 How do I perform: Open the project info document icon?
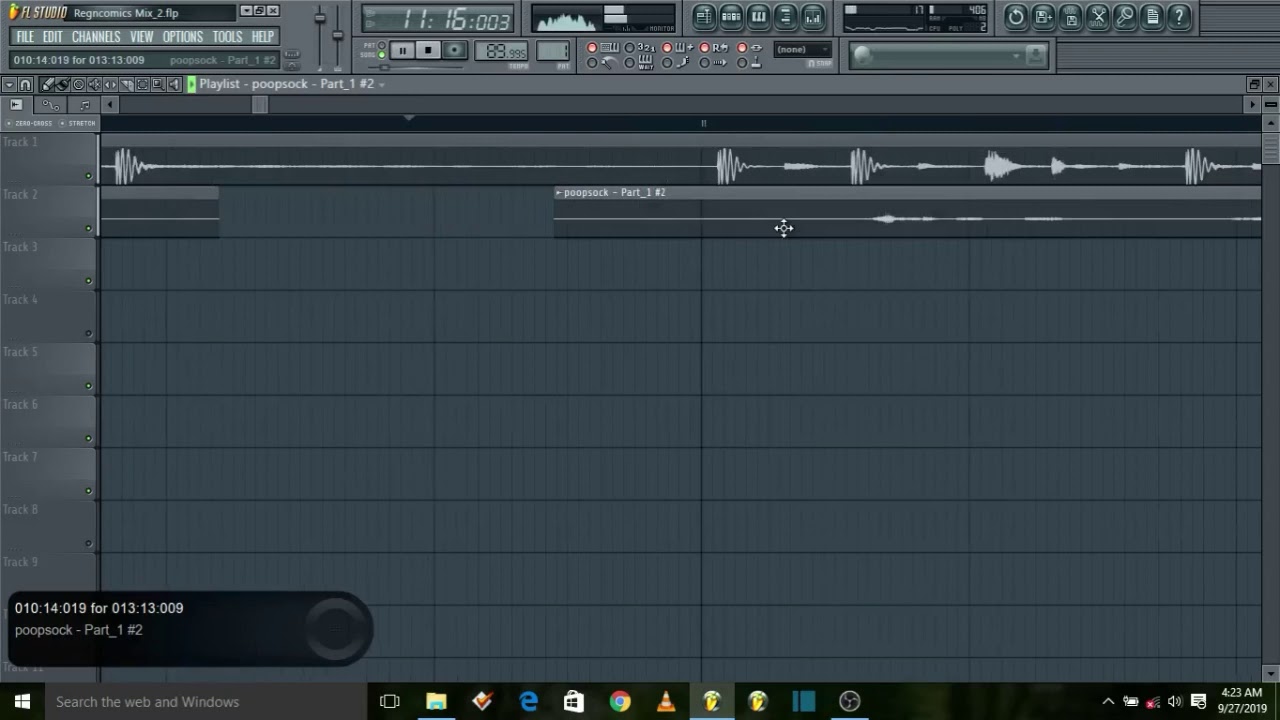[1152, 16]
